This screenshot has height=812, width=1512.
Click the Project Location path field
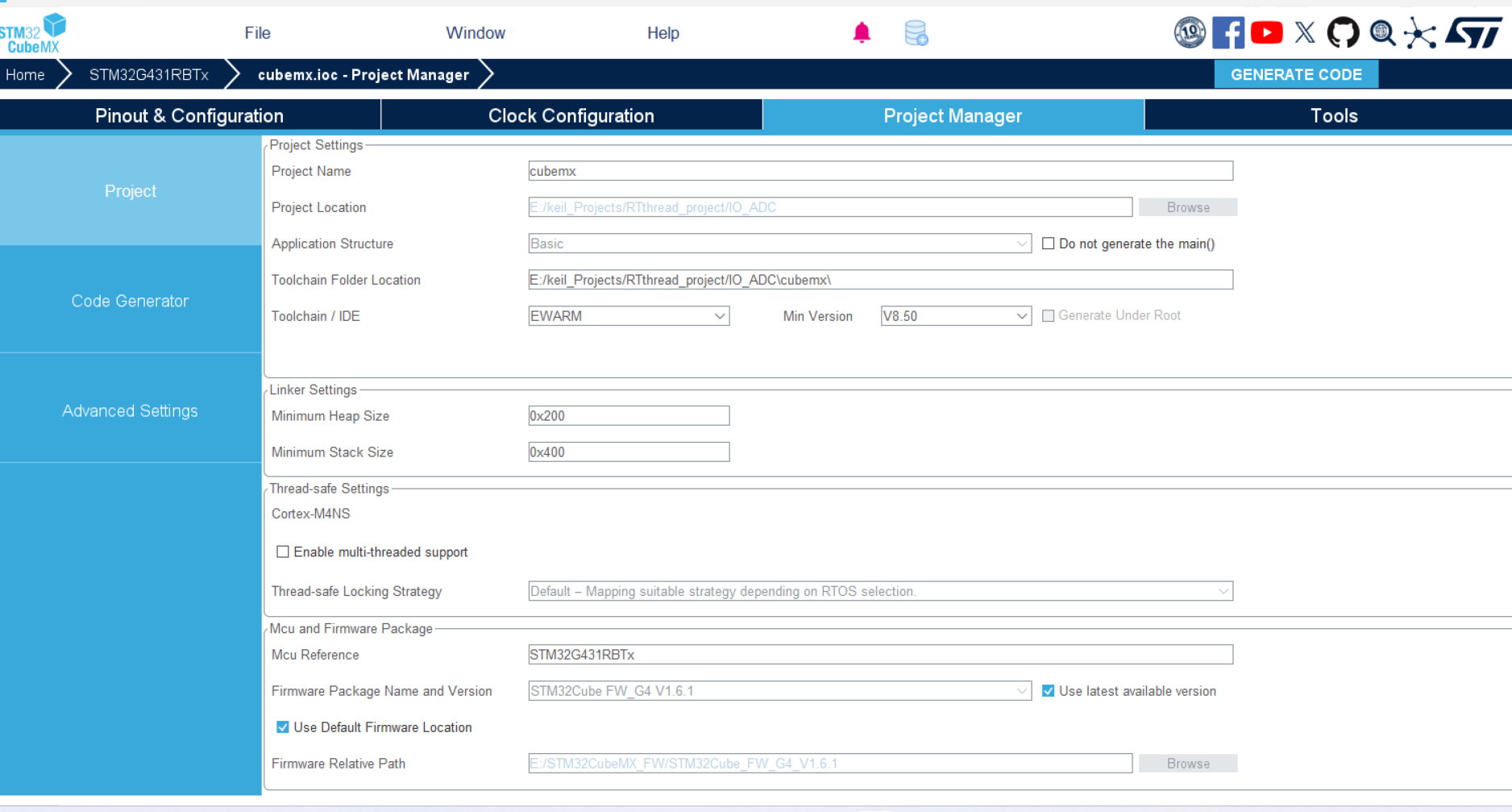[x=830, y=207]
